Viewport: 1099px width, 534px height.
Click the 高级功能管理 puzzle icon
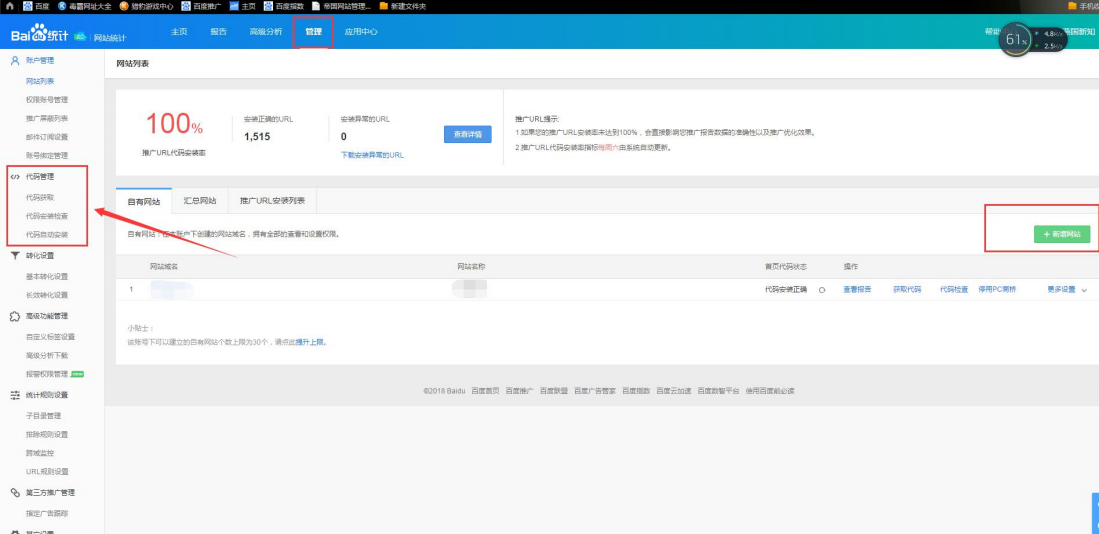pyautogui.click(x=15, y=316)
